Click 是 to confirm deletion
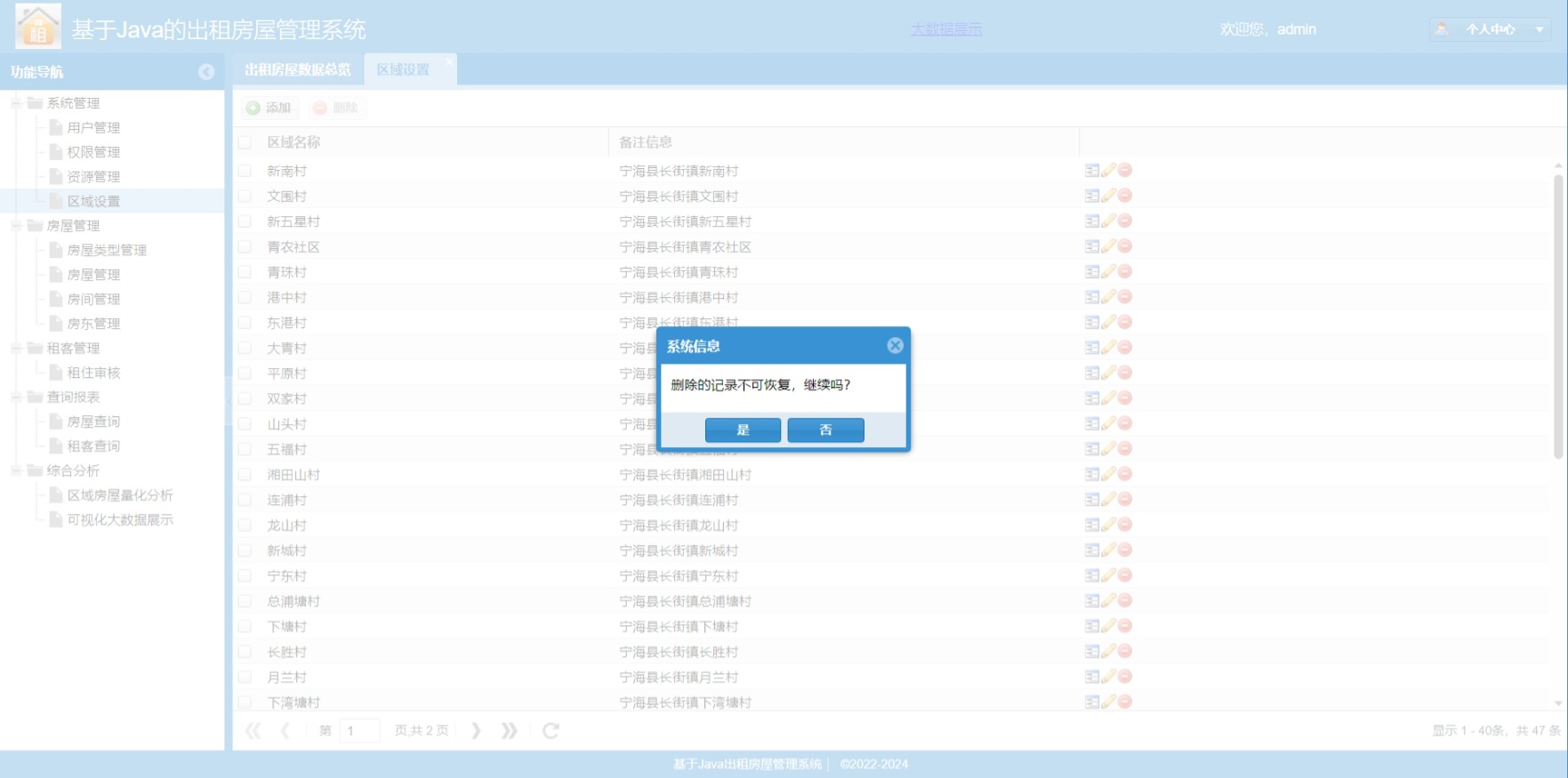Viewport: 1568px width, 778px height. 743,430
